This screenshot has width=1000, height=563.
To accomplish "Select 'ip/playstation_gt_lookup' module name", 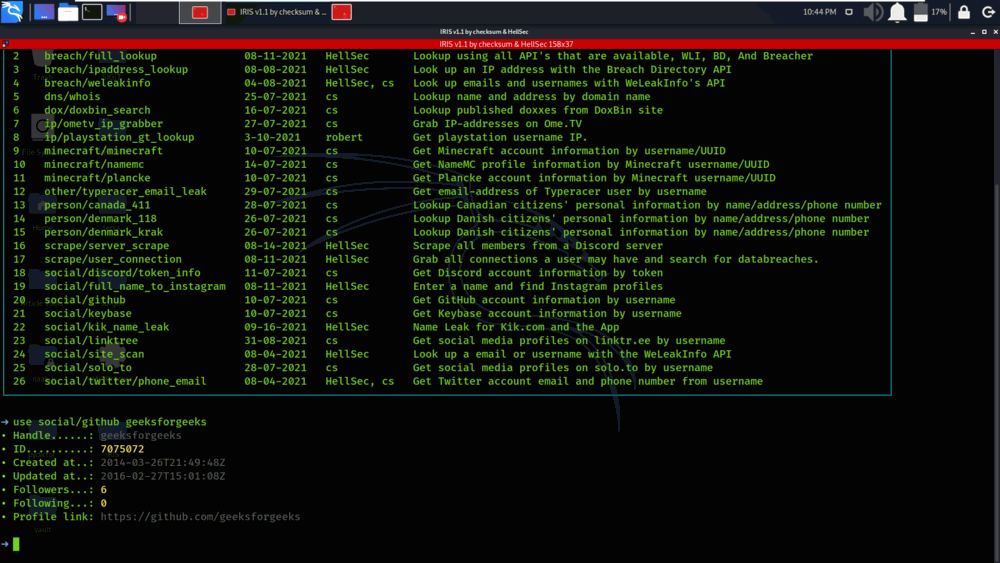I will click(119, 137).
